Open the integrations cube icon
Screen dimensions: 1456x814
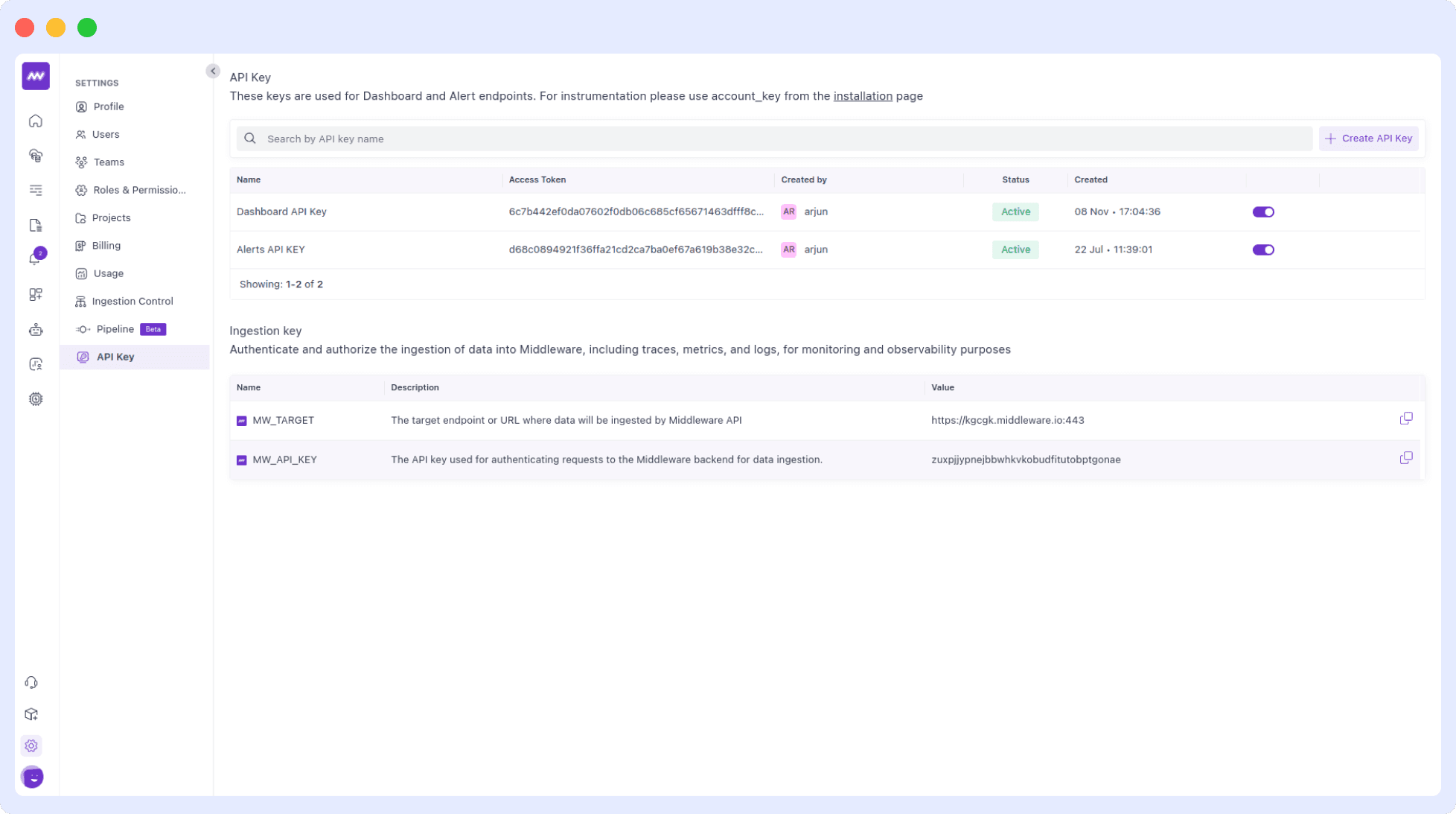pos(31,713)
